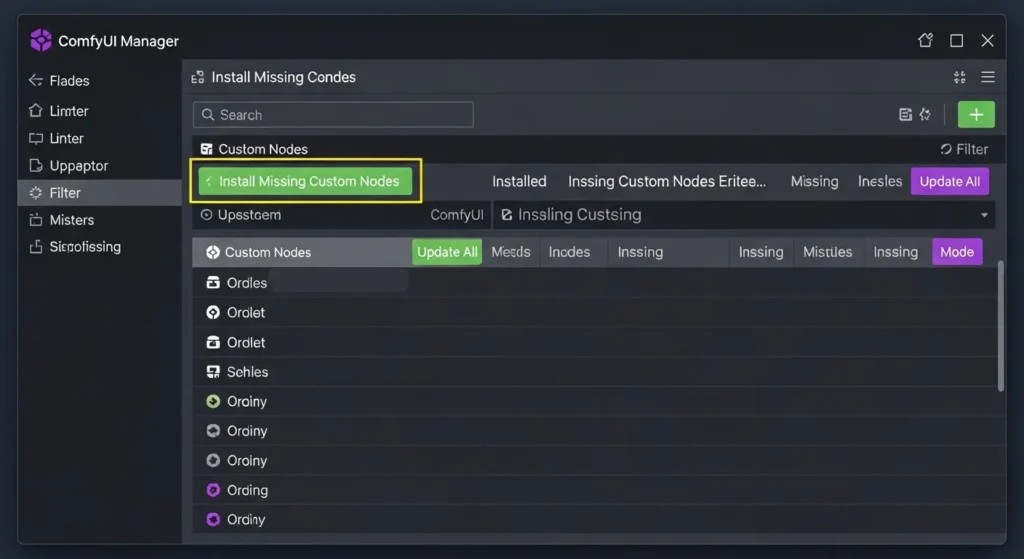Viewport: 1024px width, 559px height.
Task: Click the icon beside Schles row
Action: 212,372
